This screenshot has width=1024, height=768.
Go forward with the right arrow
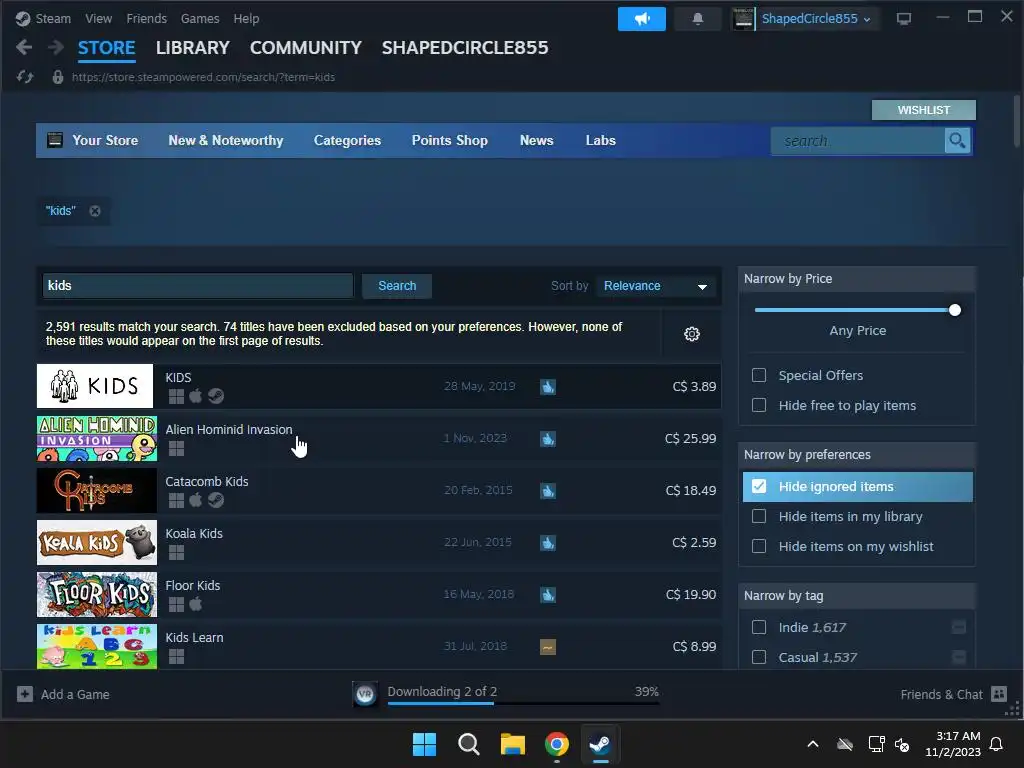(56, 47)
